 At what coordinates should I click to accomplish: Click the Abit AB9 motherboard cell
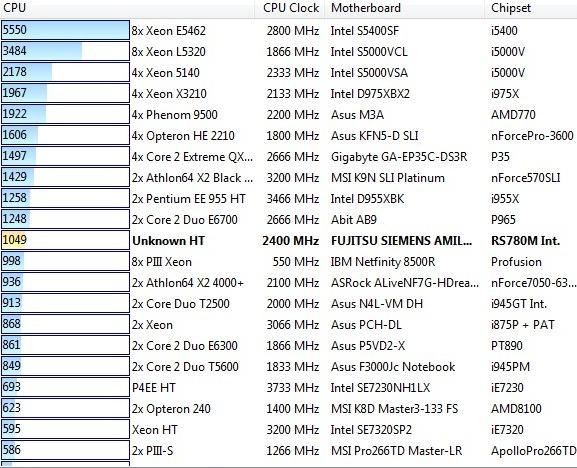click(354, 220)
